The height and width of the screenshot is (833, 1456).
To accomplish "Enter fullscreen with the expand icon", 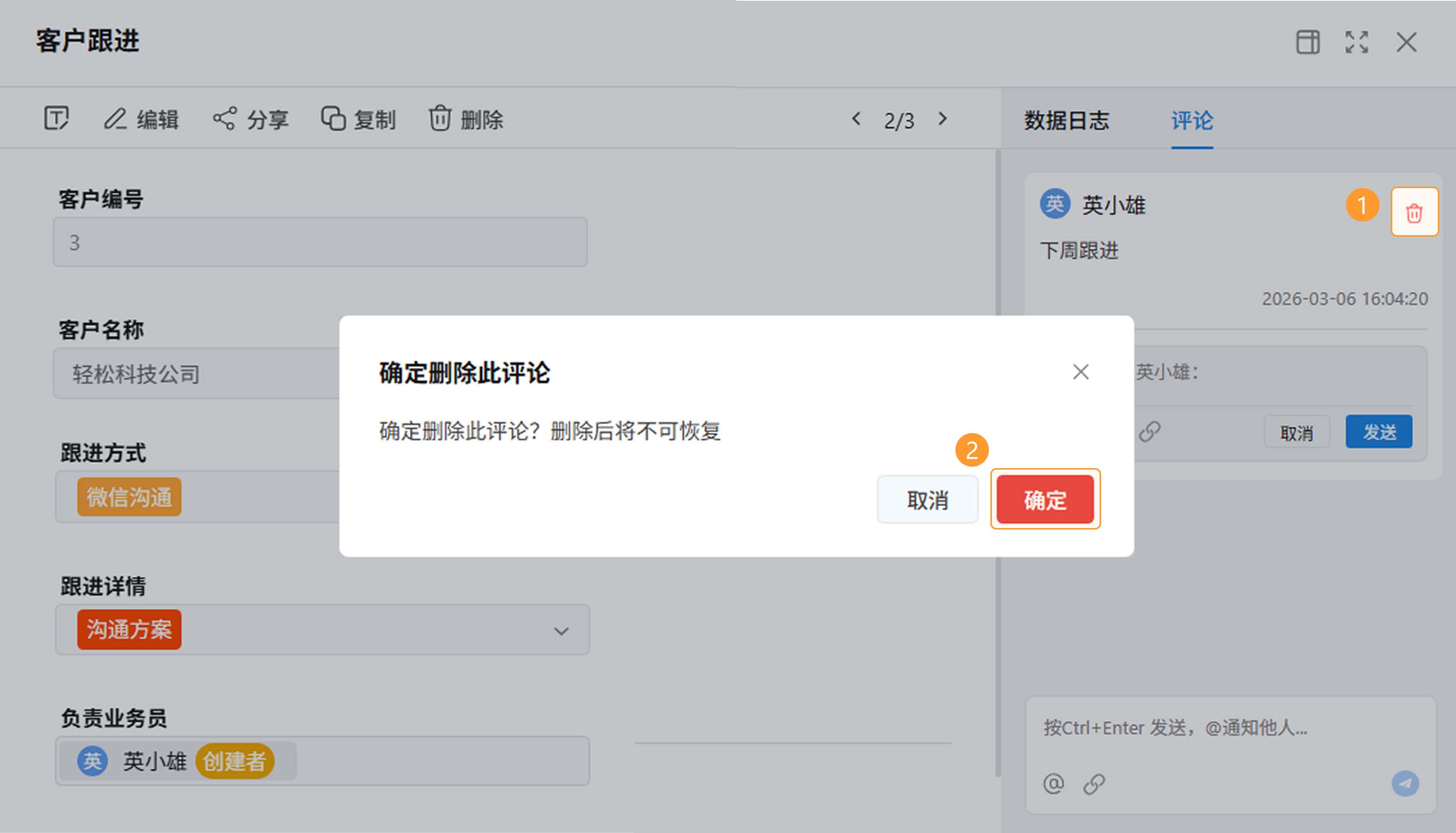I will [x=1357, y=42].
